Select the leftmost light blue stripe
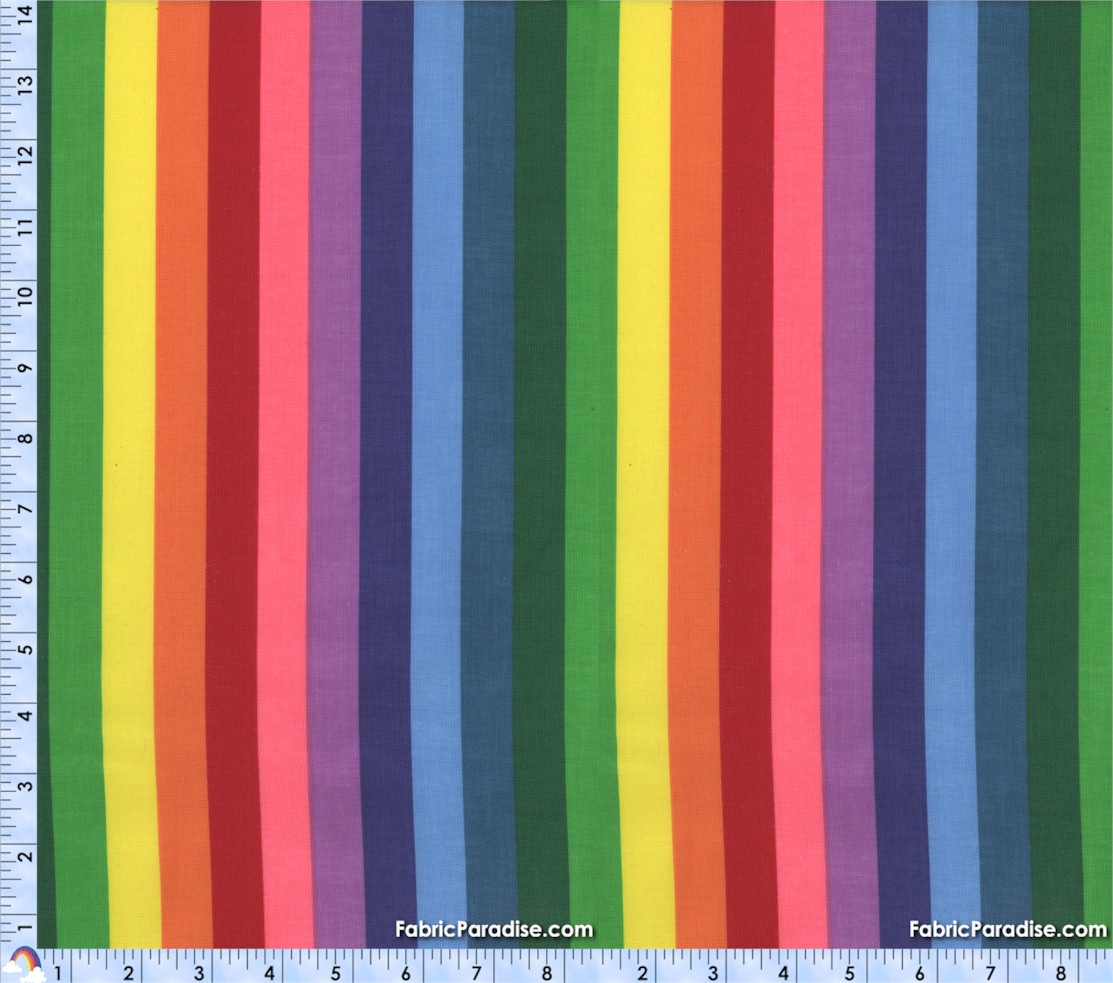The height and width of the screenshot is (983, 1113). point(438,470)
